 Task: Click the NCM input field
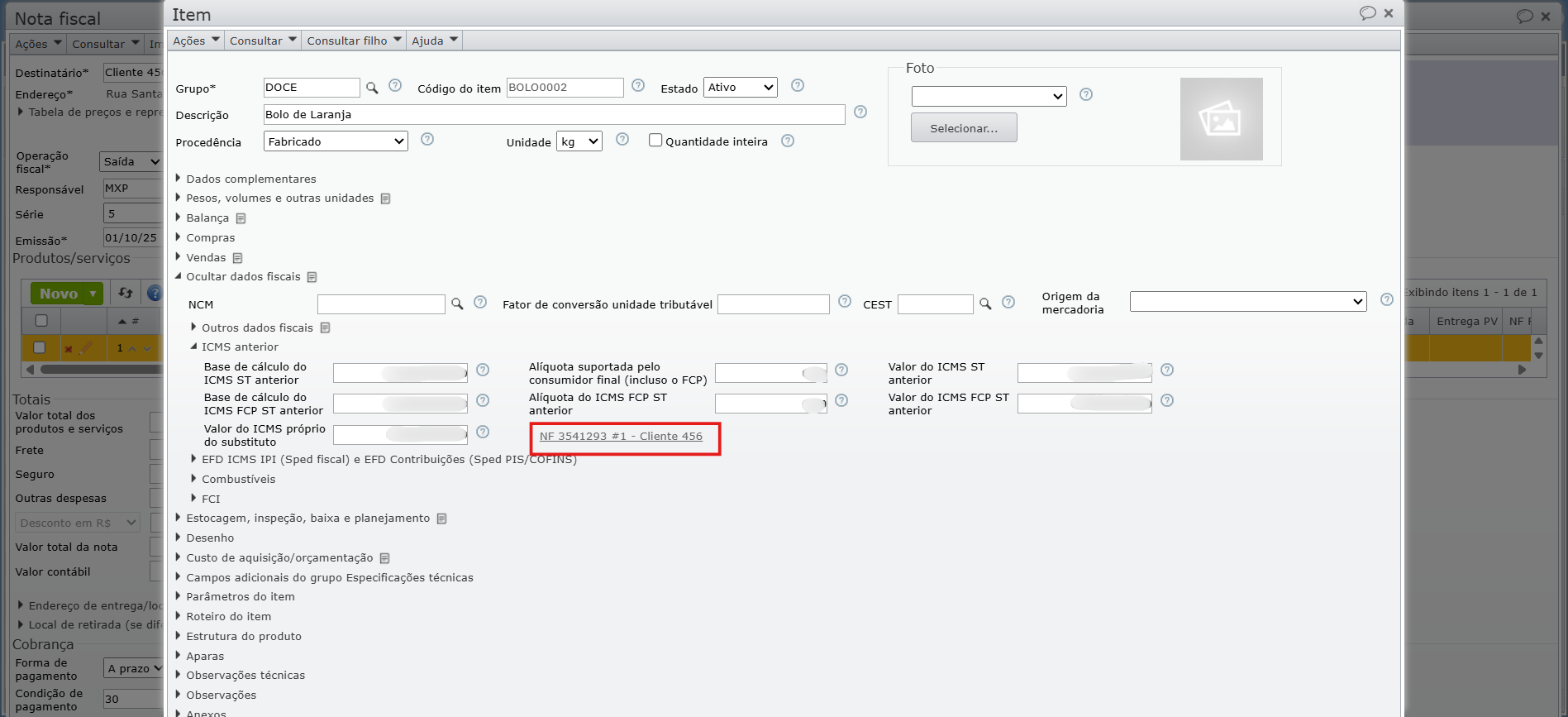(381, 304)
